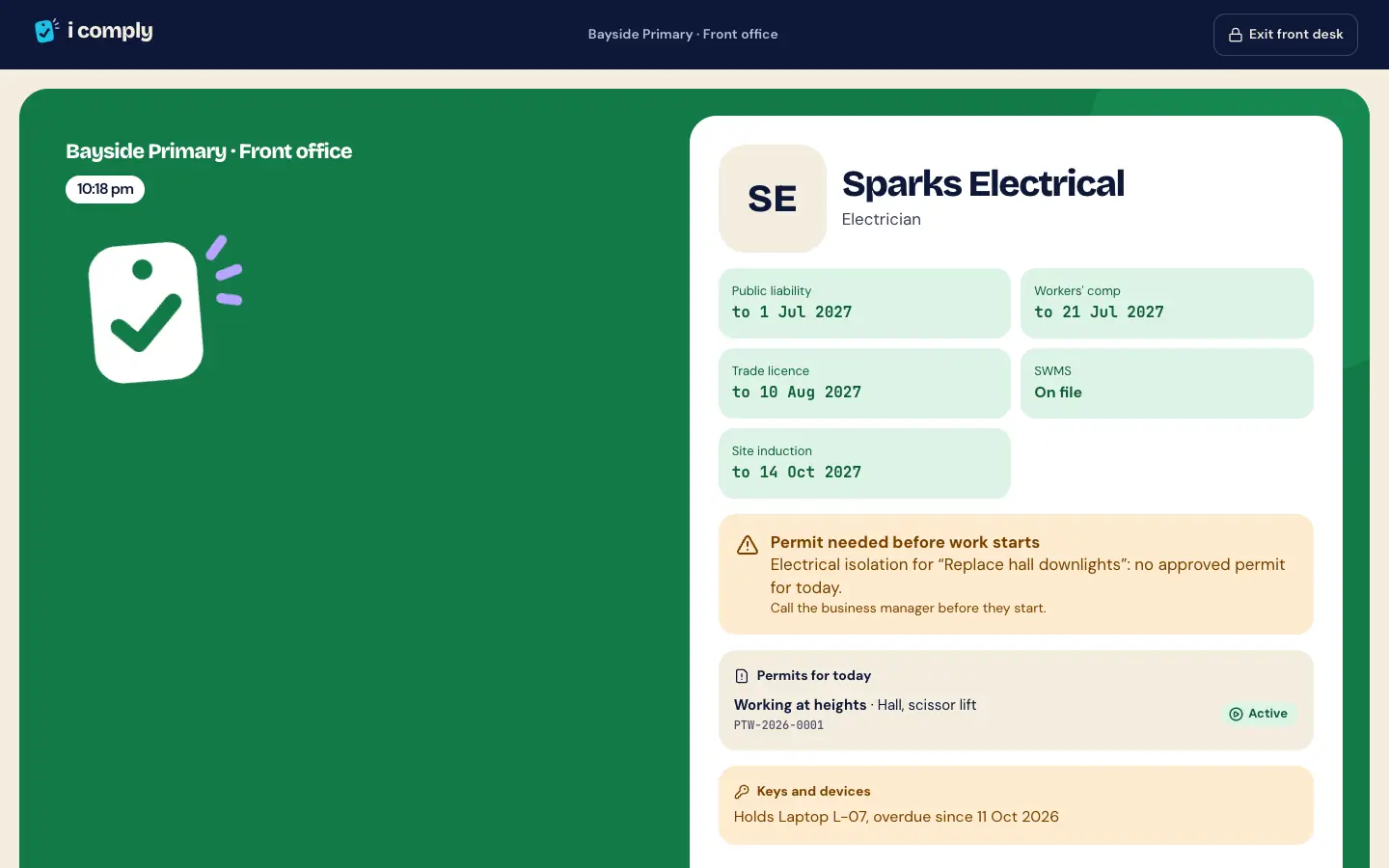Click the Sparks Electrical heading
Image resolution: width=1389 pixels, height=868 pixels.
click(x=983, y=183)
